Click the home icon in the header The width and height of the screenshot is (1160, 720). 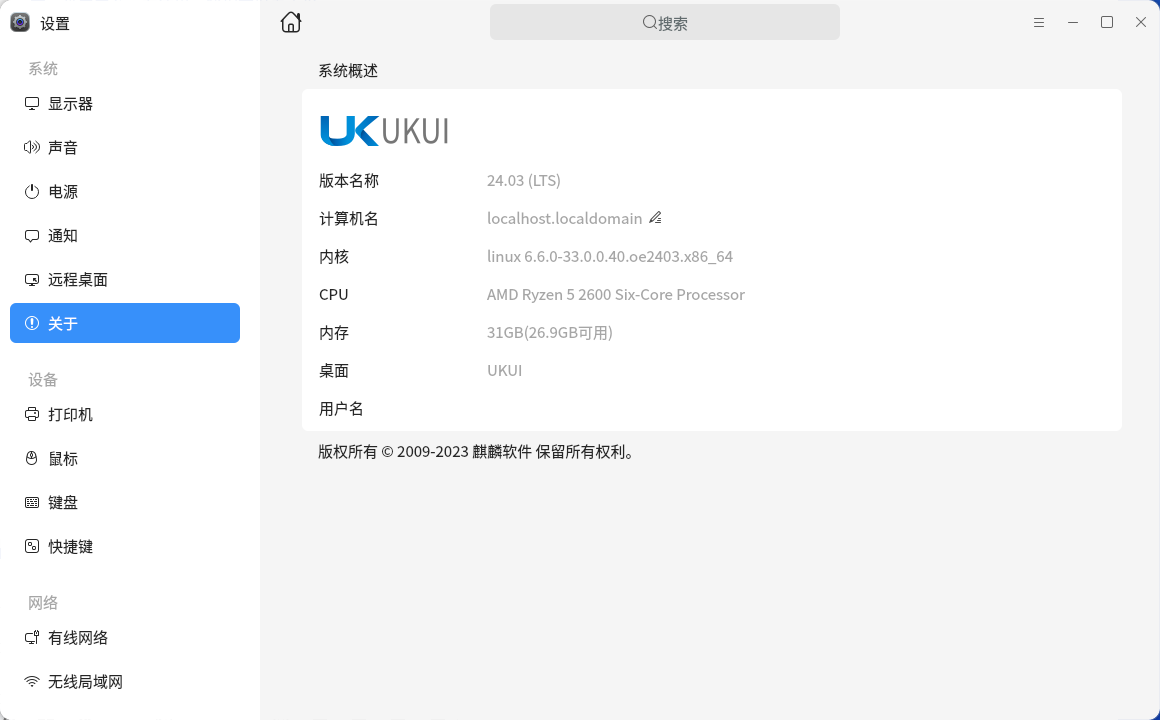[x=291, y=22]
